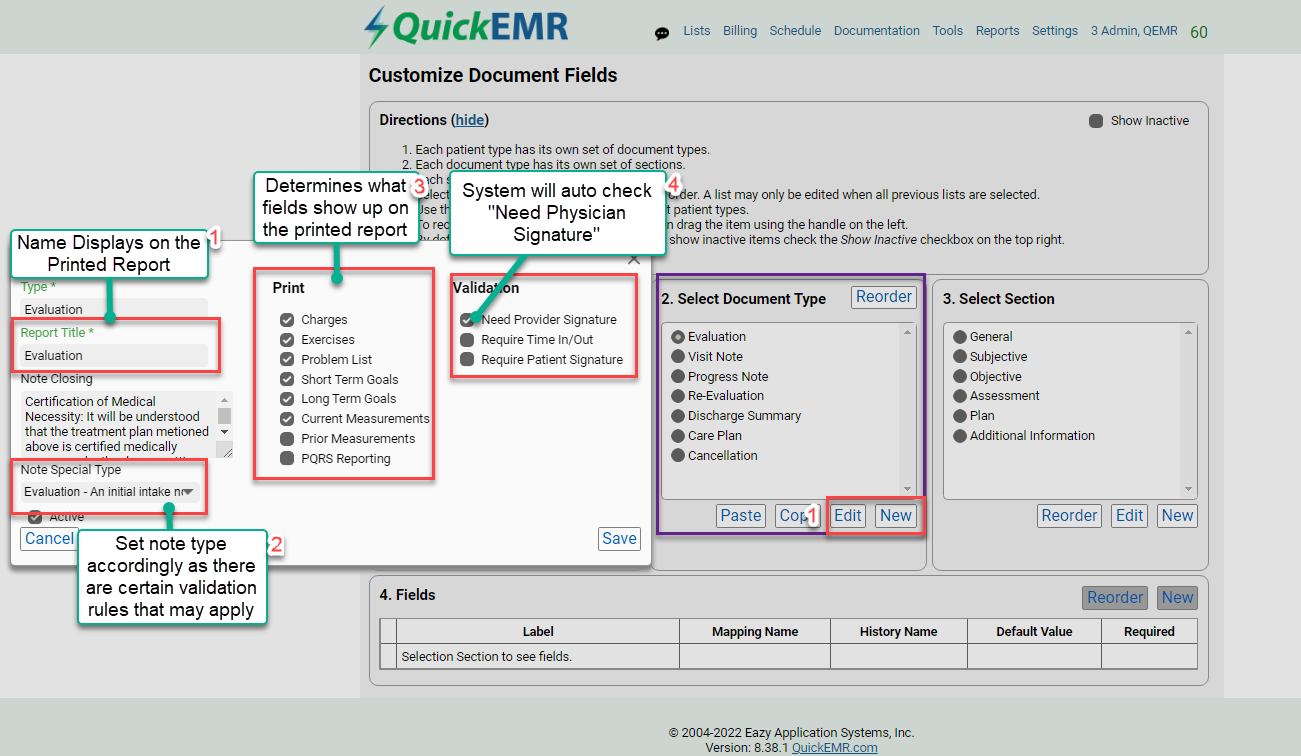Click Cancel in the edit dialog
The image size is (1301, 756).
click(x=48, y=538)
